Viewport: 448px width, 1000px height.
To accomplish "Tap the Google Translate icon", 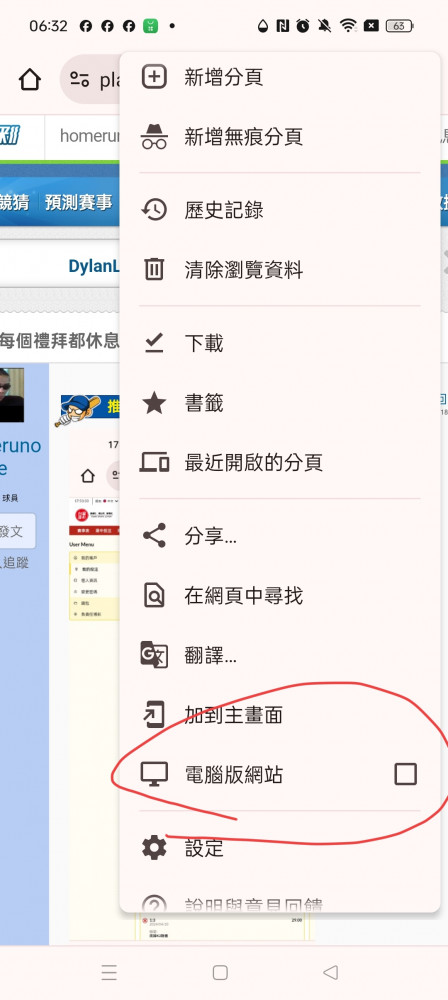I will coord(154,654).
